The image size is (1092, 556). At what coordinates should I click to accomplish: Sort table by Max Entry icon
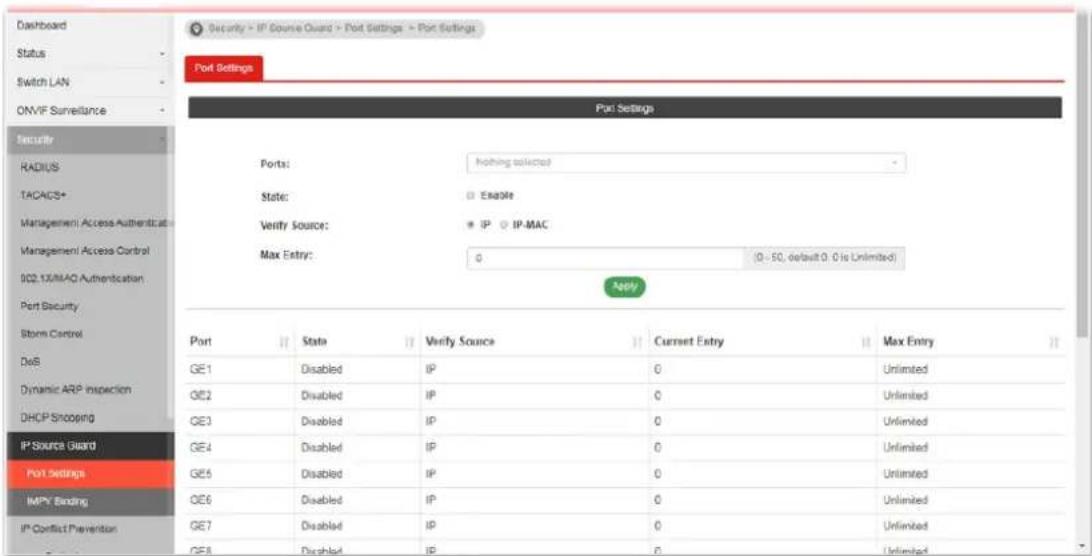pyautogui.click(x=1054, y=342)
